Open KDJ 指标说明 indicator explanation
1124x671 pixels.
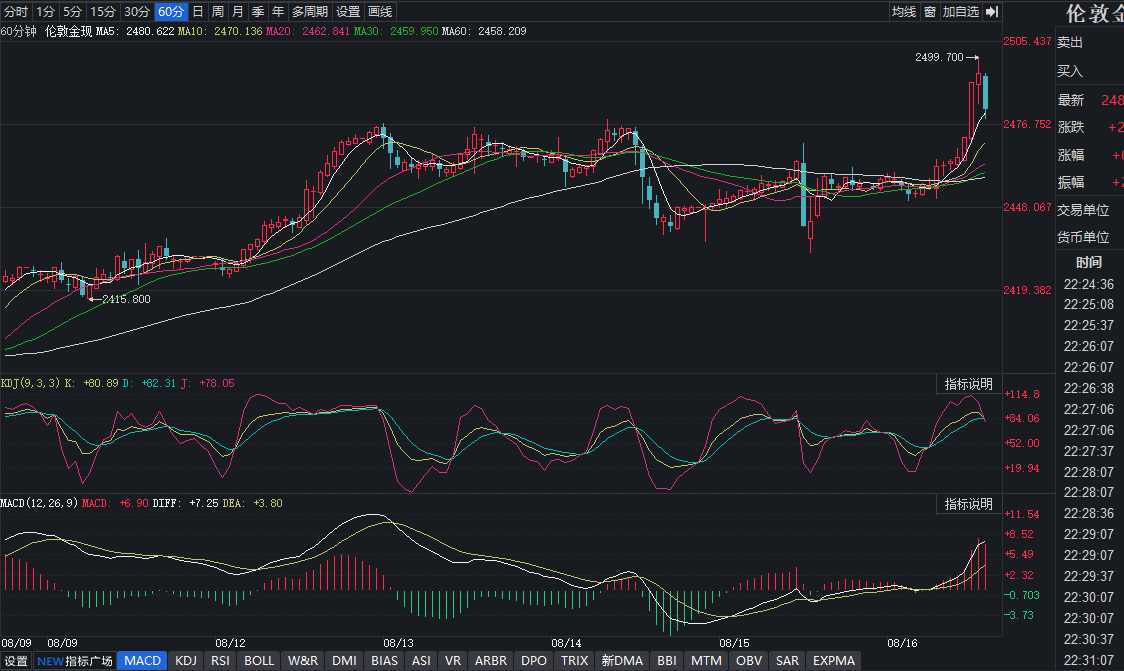[x=968, y=384]
